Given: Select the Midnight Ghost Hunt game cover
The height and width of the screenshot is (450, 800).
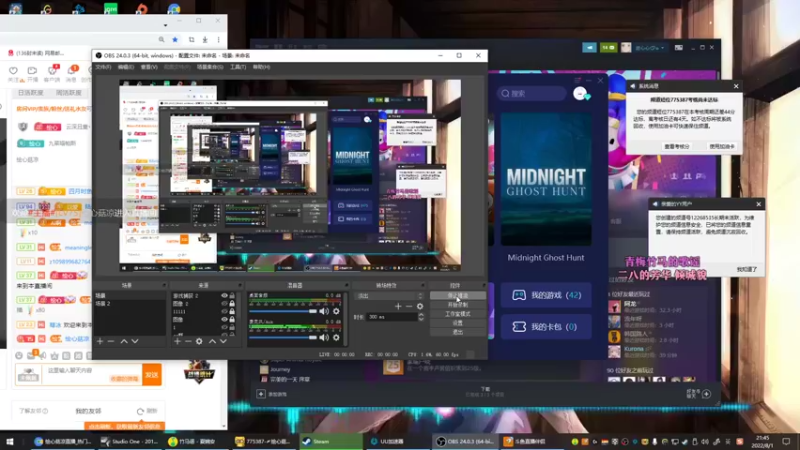Looking at the screenshot, I should coord(546,179).
